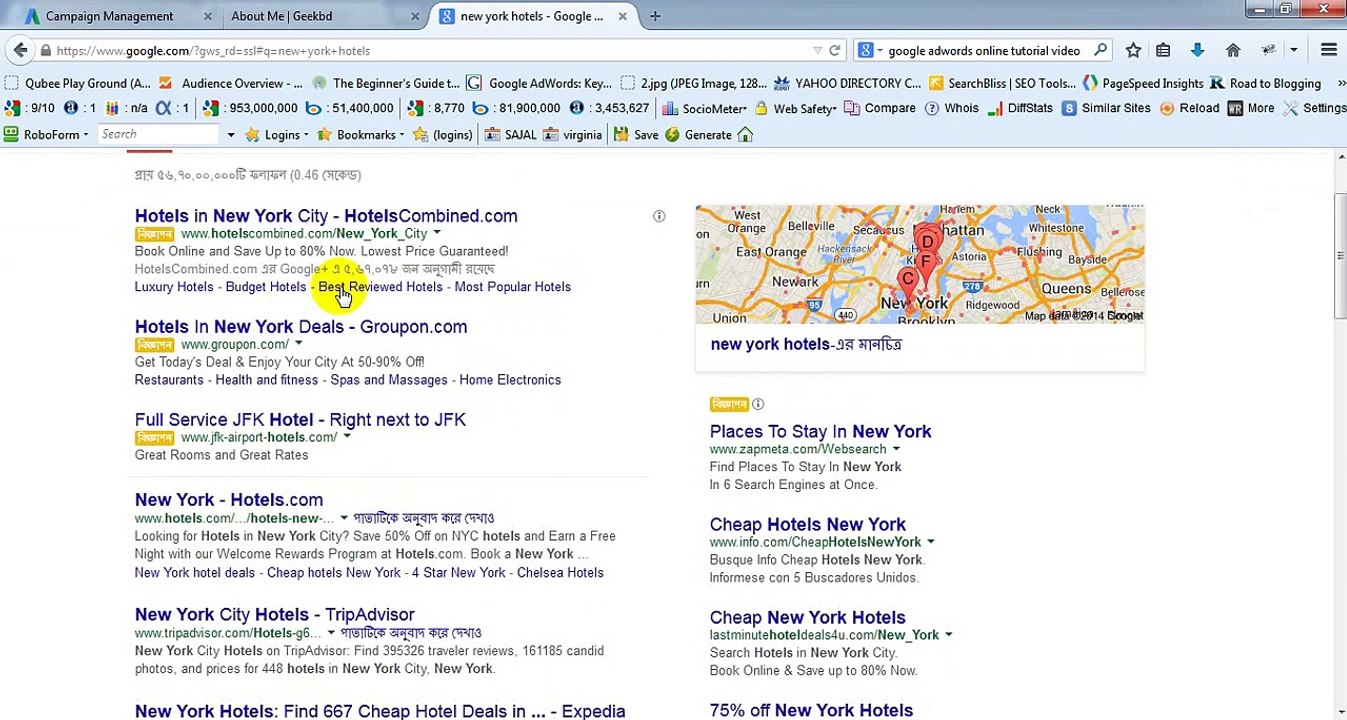This screenshot has width=1347, height=720.
Task: Click the Bing count 51,400,000 in SEO toolbar
Action: pos(349,108)
